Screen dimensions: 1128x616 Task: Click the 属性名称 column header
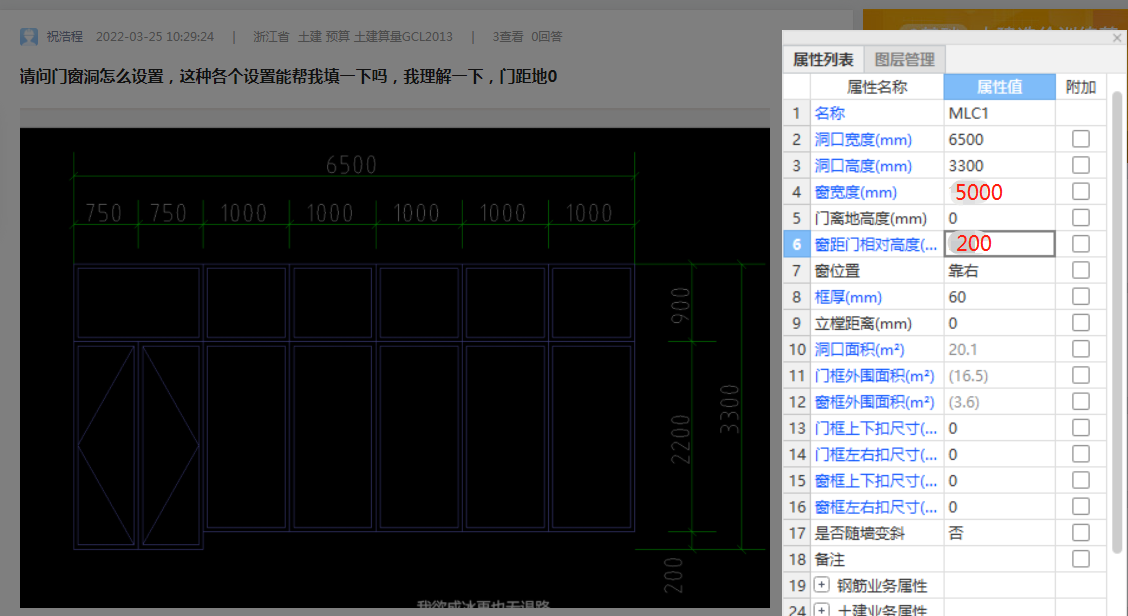[x=877, y=87]
